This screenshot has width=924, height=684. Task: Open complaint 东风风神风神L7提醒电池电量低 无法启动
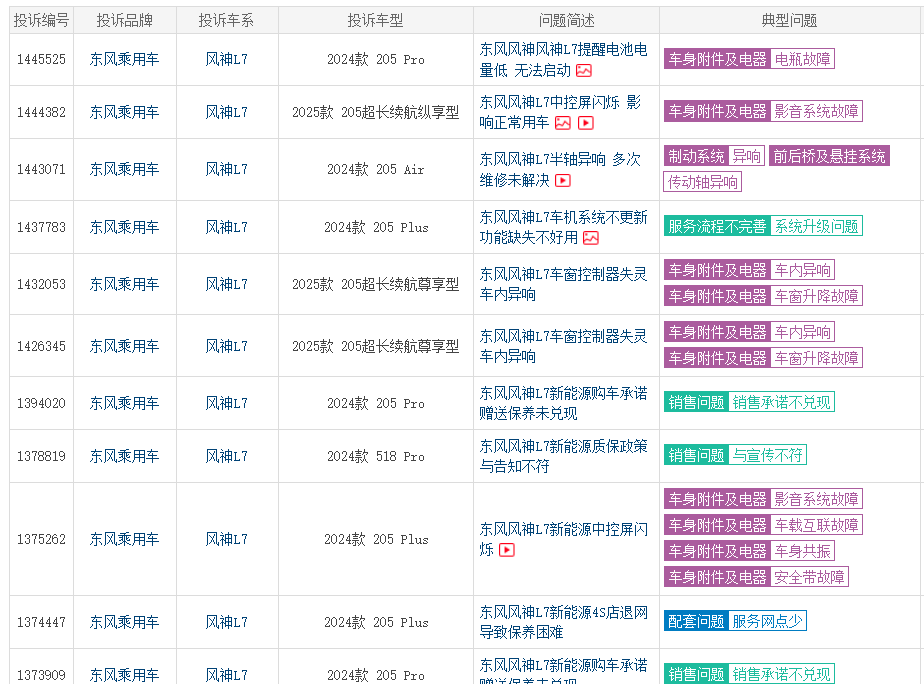563,60
